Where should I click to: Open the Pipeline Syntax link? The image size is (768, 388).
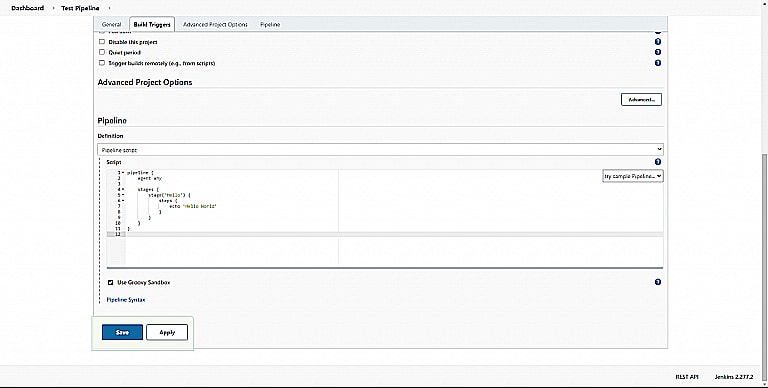(x=126, y=300)
